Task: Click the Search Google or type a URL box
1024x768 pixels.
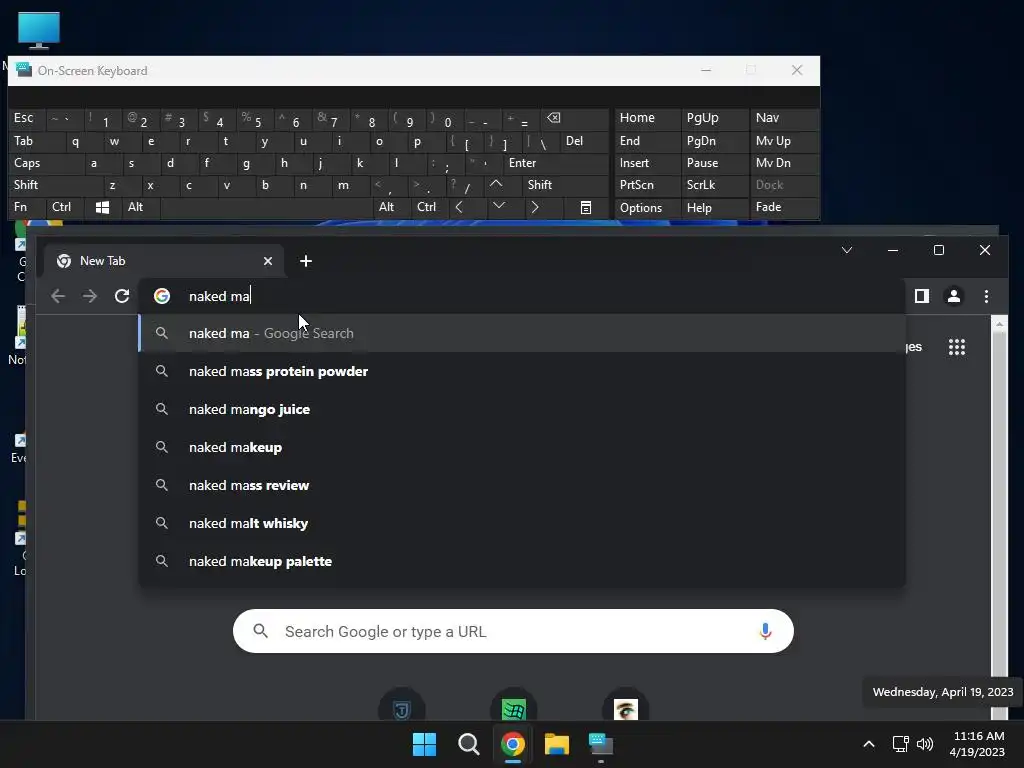Action: pyautogui.click(x=513, y=631)
